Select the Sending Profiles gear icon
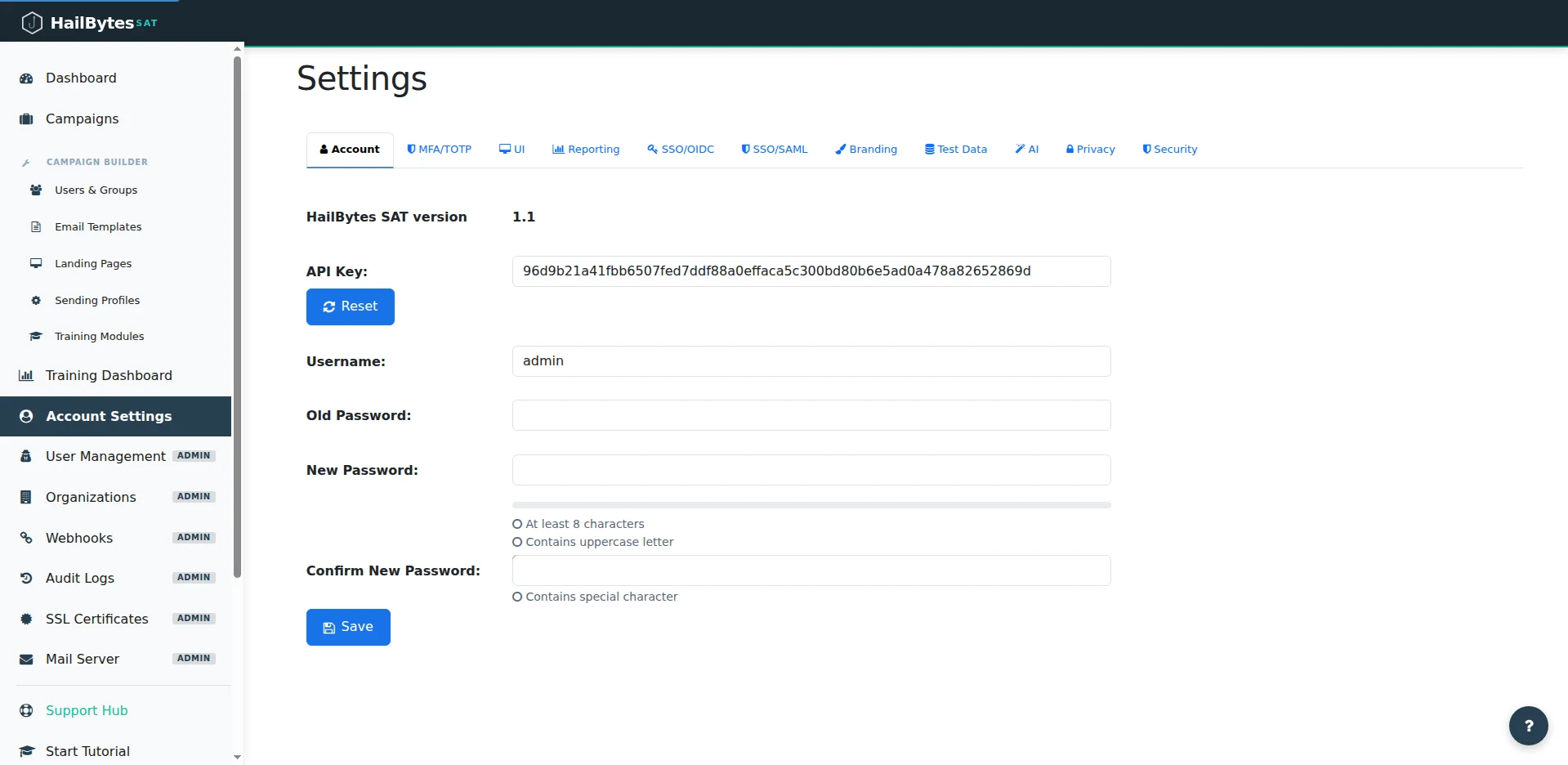1568x765 pixels. coord(35,300)
